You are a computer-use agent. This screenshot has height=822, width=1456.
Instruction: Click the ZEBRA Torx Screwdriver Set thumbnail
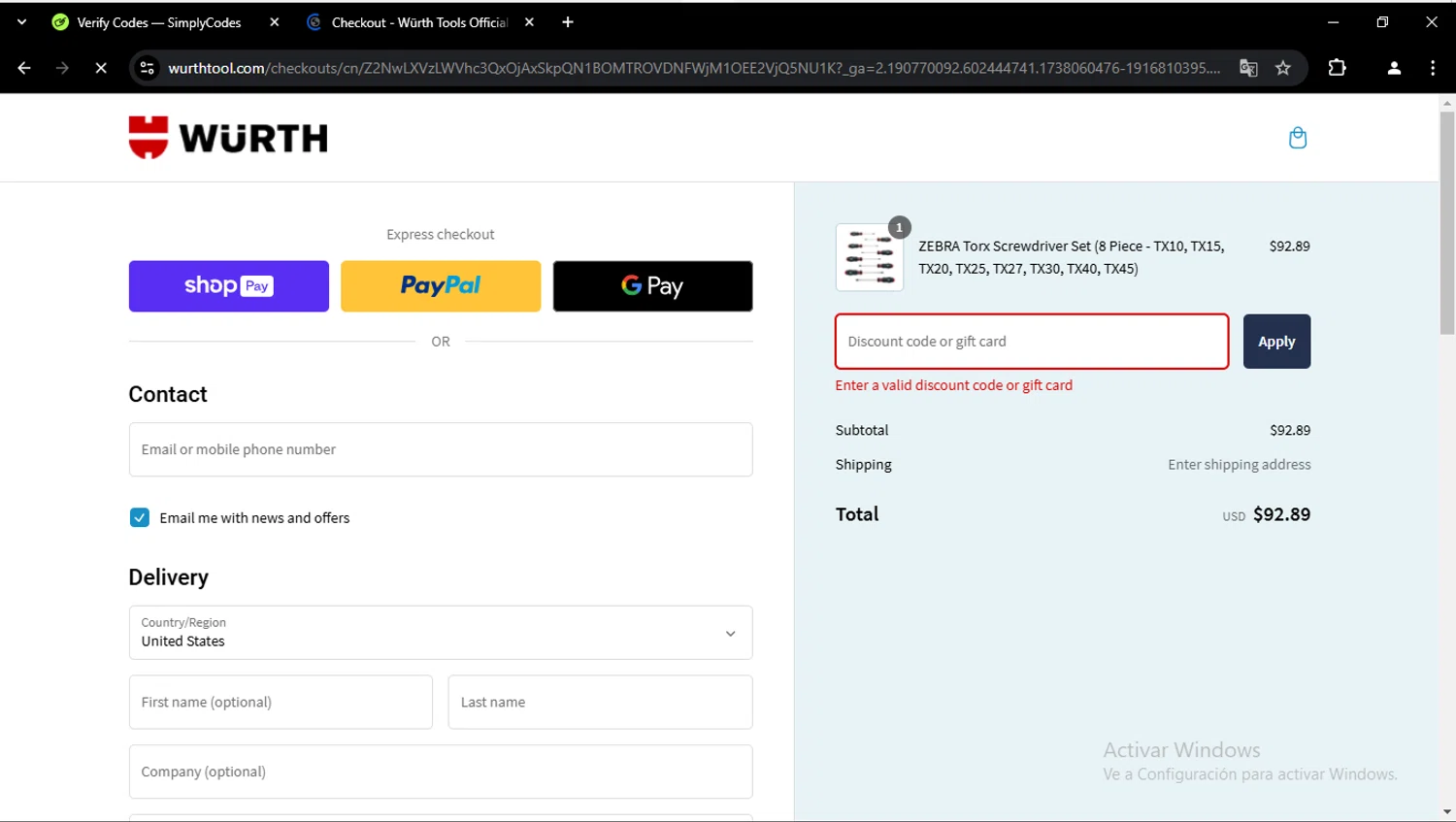[x=870, y=257]
